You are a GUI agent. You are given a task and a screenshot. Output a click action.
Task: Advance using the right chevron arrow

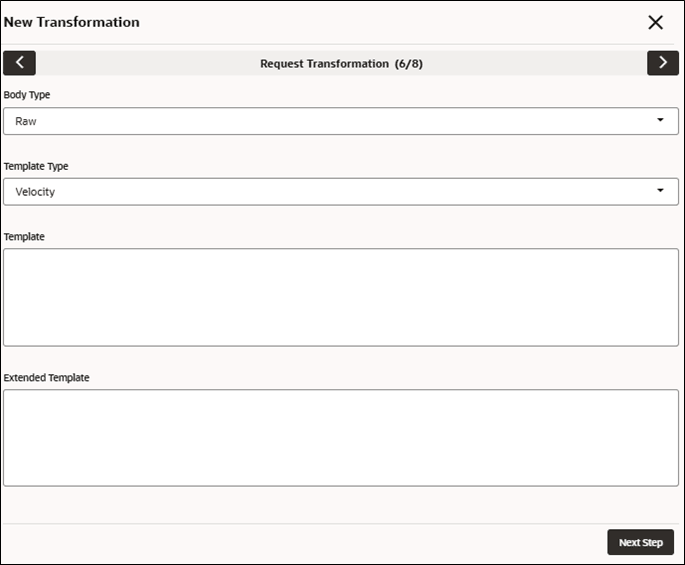(663, 63)
